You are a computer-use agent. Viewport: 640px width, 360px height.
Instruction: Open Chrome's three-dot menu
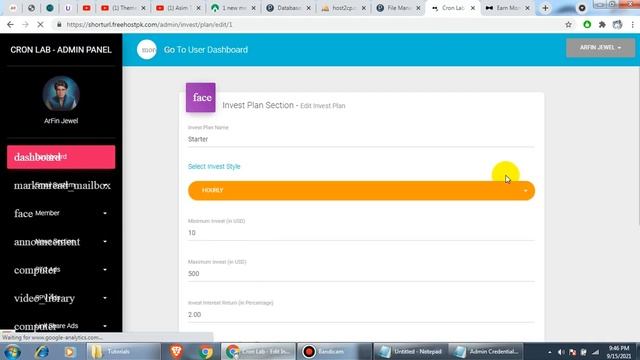pos(633,25)
